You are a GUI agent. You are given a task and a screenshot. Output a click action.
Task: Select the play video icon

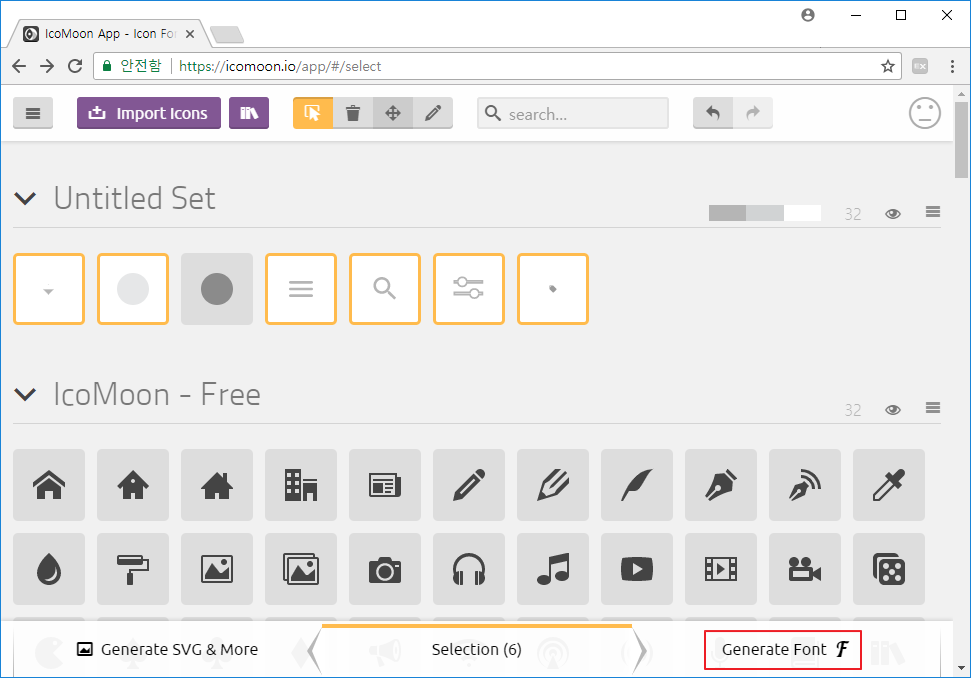pyautogui.click(x=637, y=569)
